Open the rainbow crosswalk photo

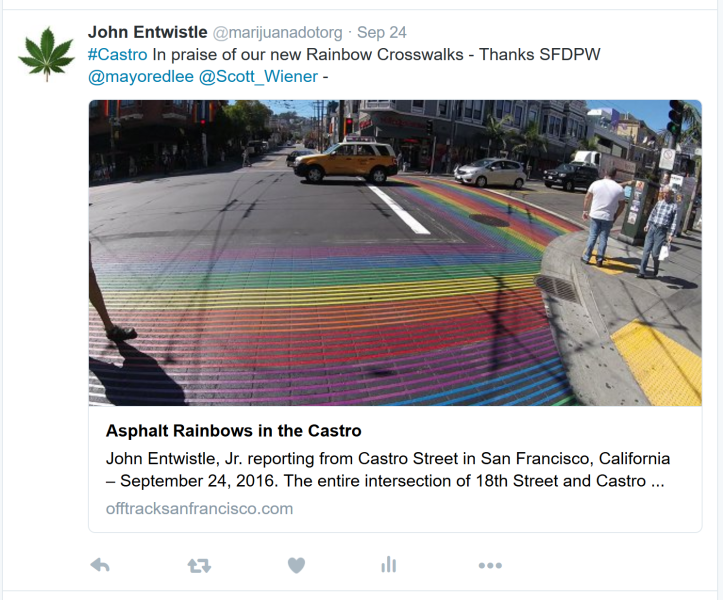tap(395, 253)
